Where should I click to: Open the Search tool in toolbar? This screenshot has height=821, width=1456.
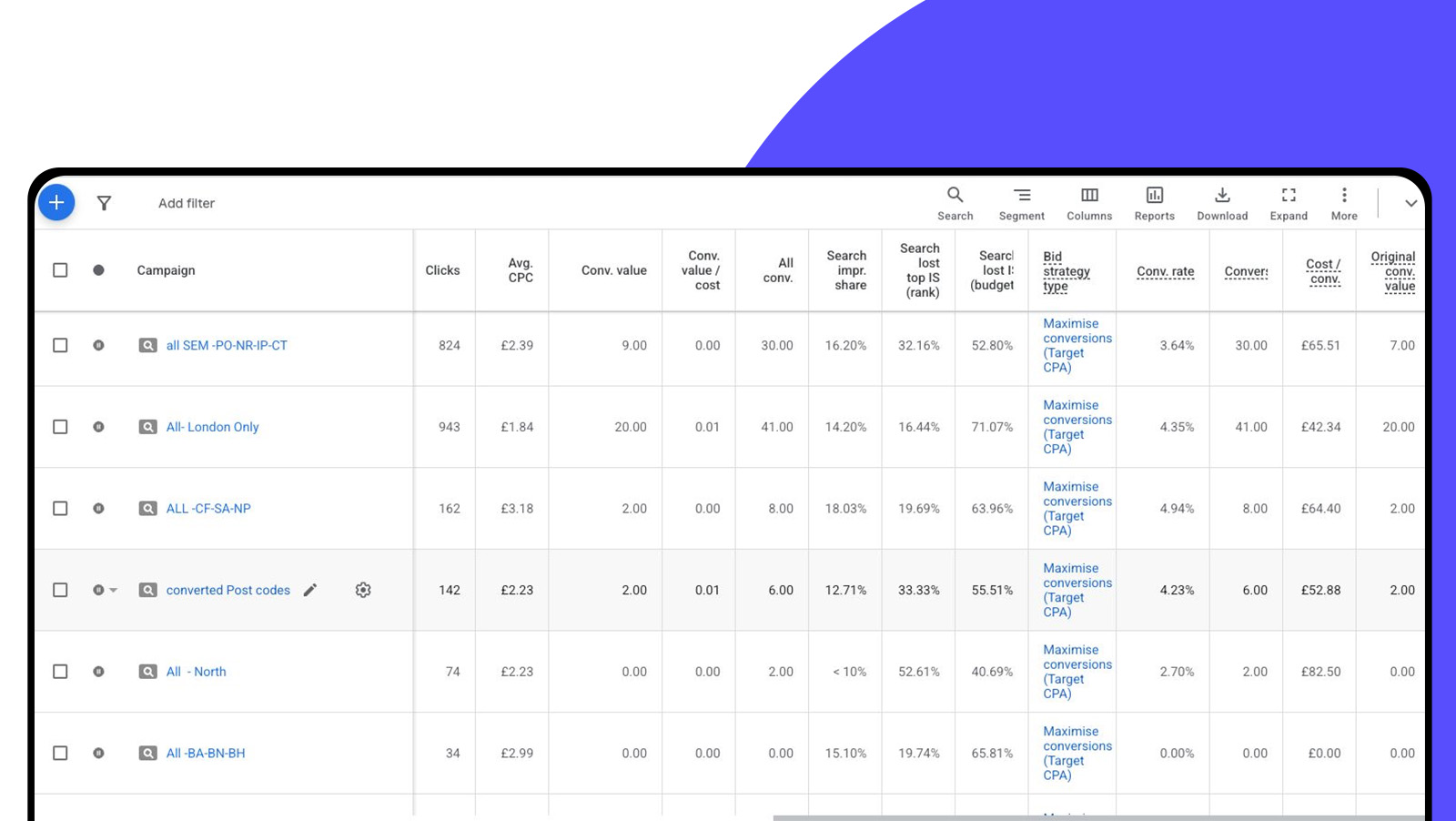click(955, 203)
